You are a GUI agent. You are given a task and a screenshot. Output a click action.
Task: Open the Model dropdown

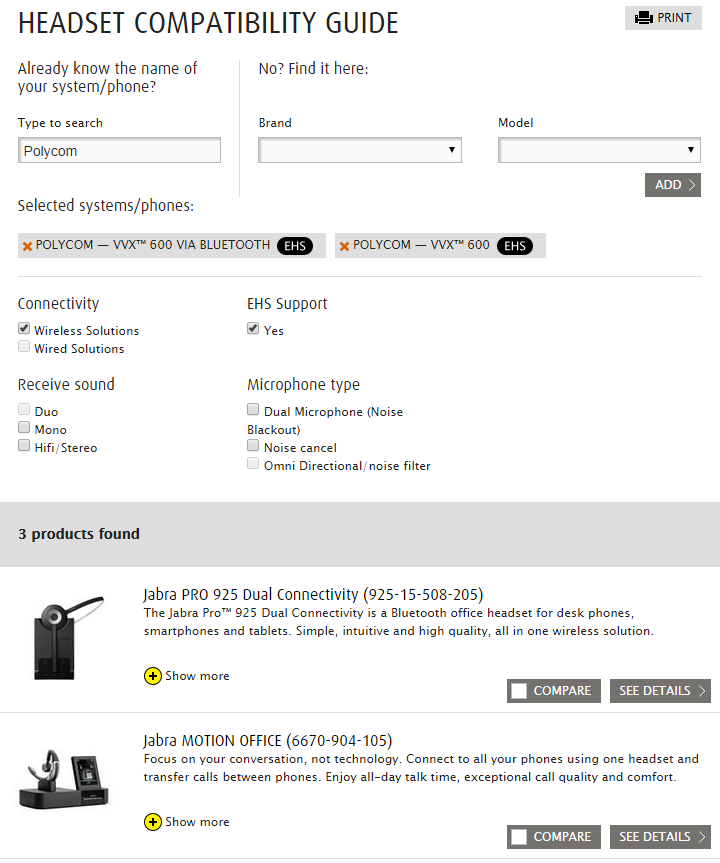pyautogui.click(x=599, y=150)
